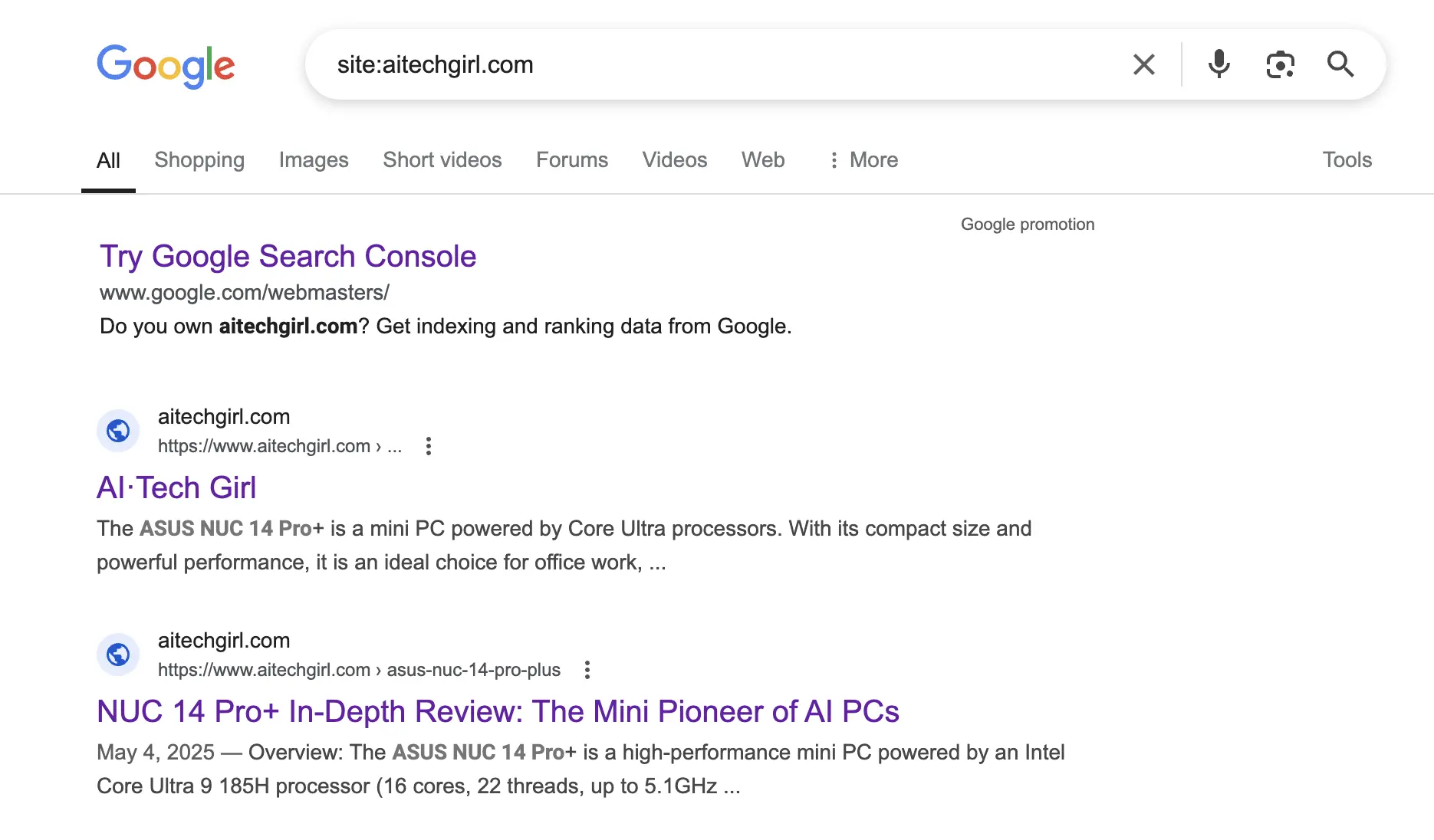Screen dimensions: 1434x840
Task: Open three-dot menu beside asus-nuc-14-pro-plus URL
Action: click(x=587, y=670)
